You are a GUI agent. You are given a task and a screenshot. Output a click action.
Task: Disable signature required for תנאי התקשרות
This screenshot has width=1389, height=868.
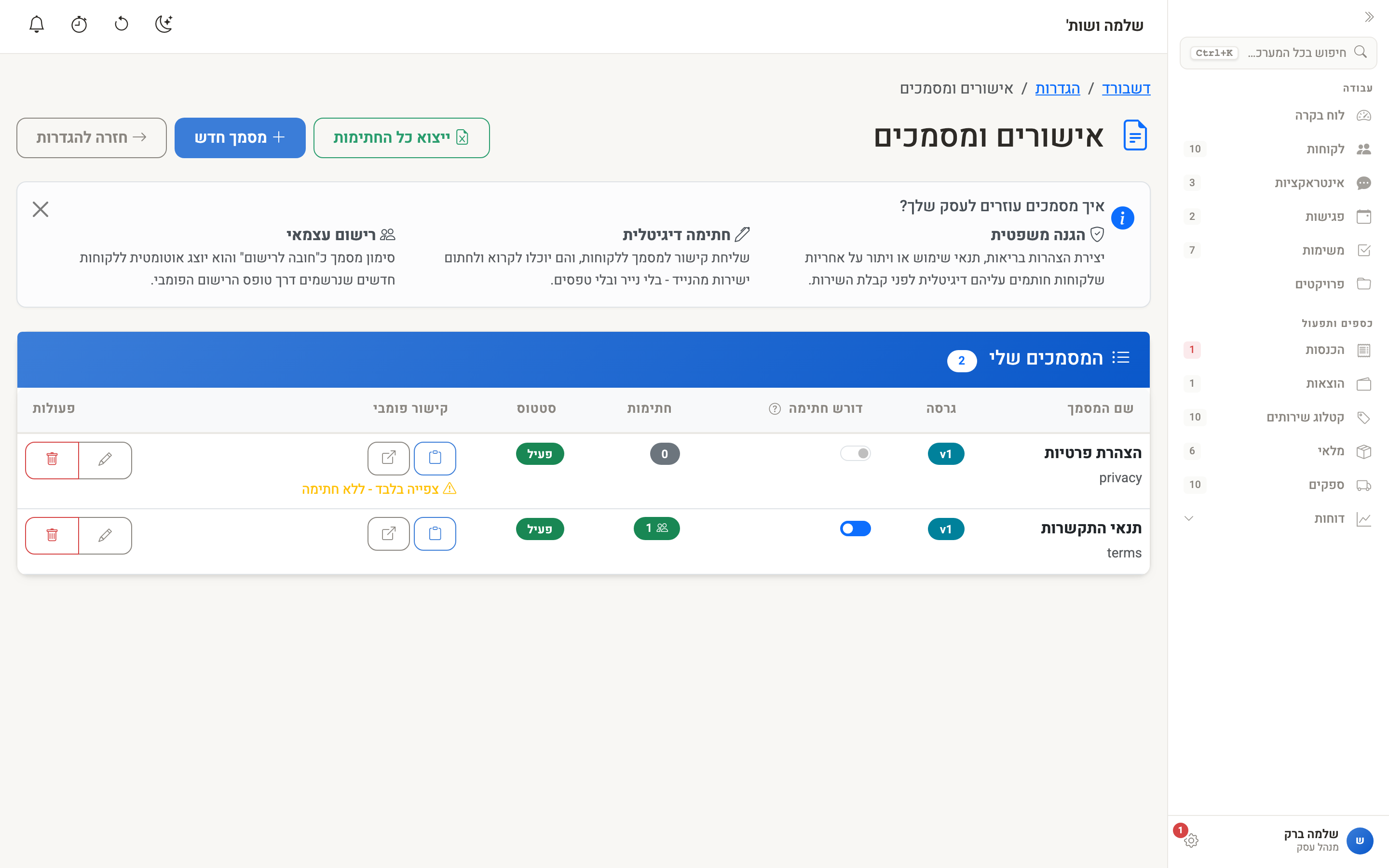click(855, 528)
